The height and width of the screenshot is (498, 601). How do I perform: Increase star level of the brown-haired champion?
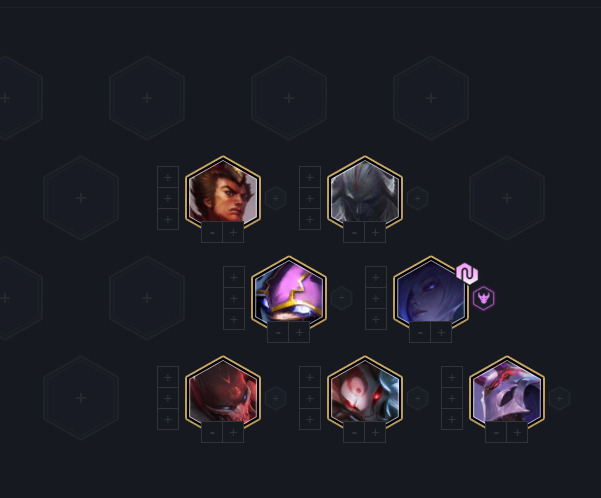pos(233,232)
